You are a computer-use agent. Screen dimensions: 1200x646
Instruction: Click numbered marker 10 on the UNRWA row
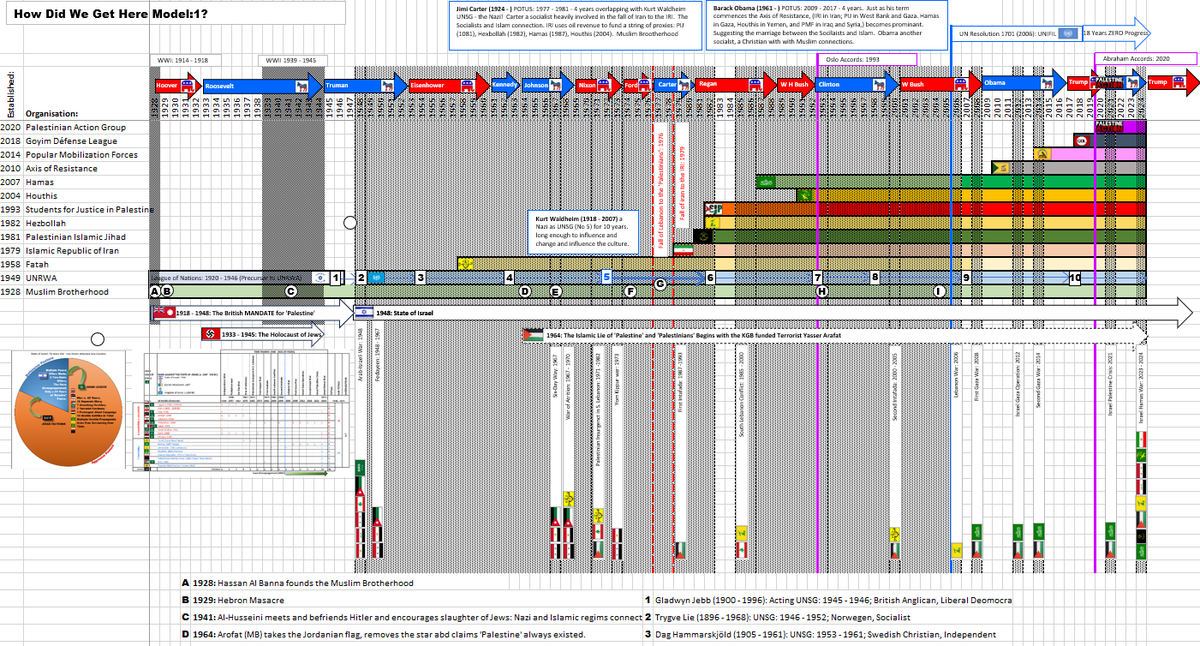point(1075,278)
